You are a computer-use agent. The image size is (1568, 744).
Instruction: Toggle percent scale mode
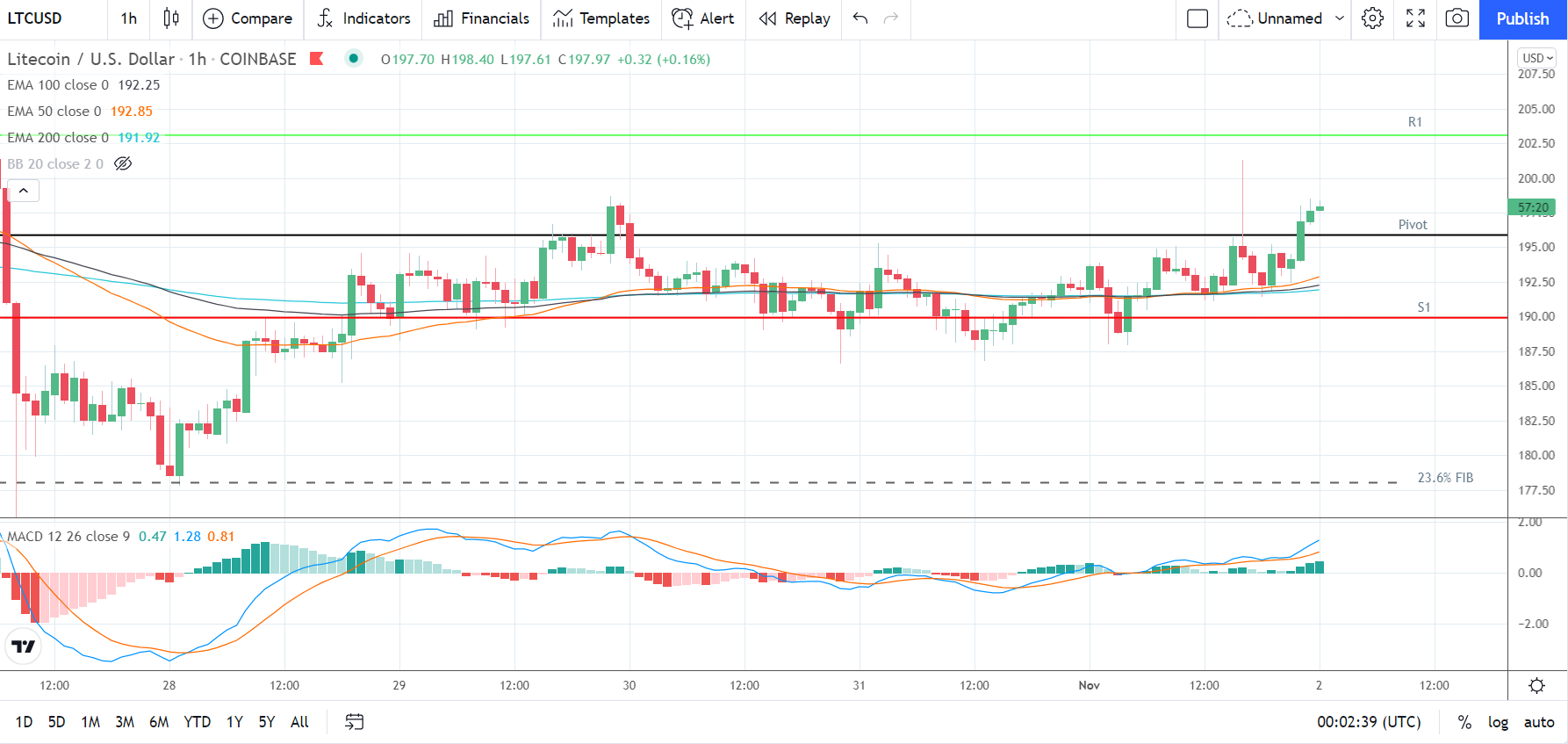(x=1464, y=722)
